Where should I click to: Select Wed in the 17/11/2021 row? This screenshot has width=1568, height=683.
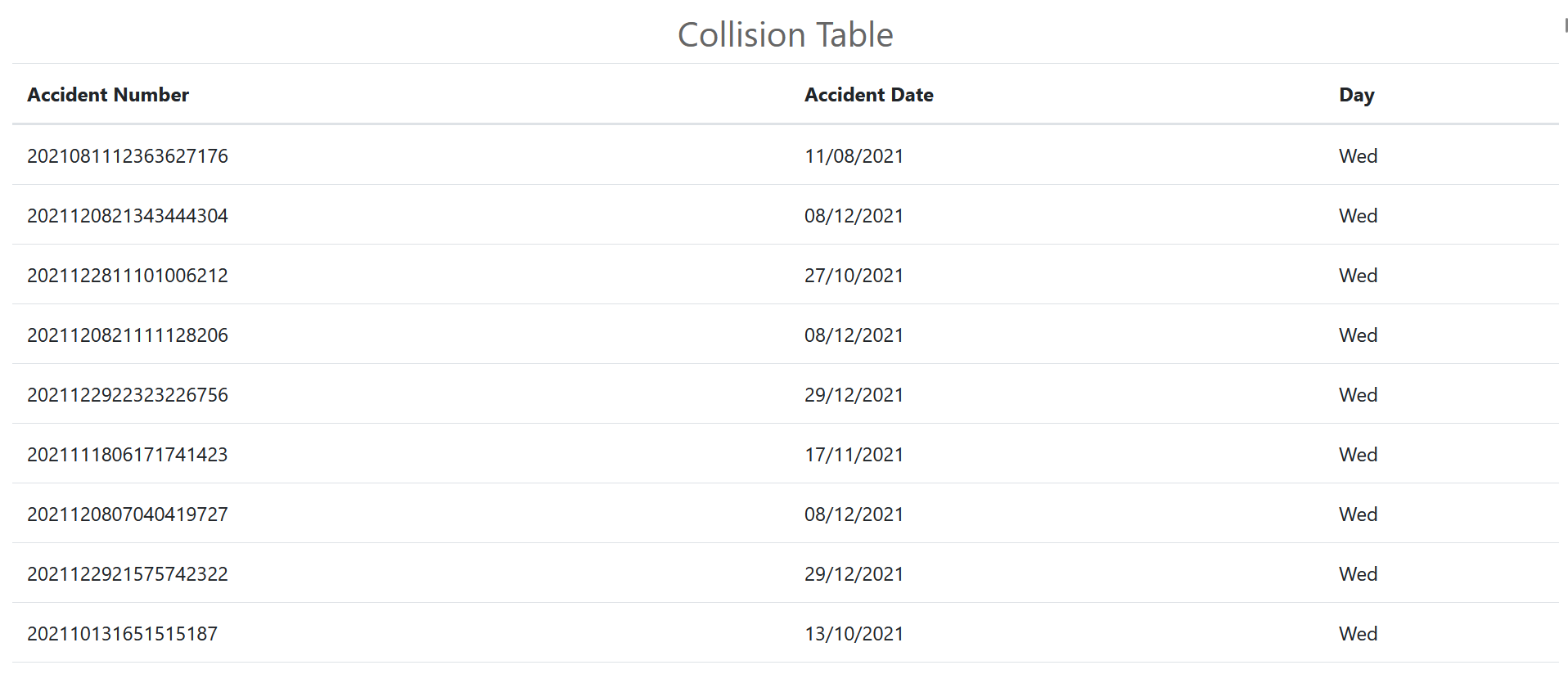point(1358,455)
